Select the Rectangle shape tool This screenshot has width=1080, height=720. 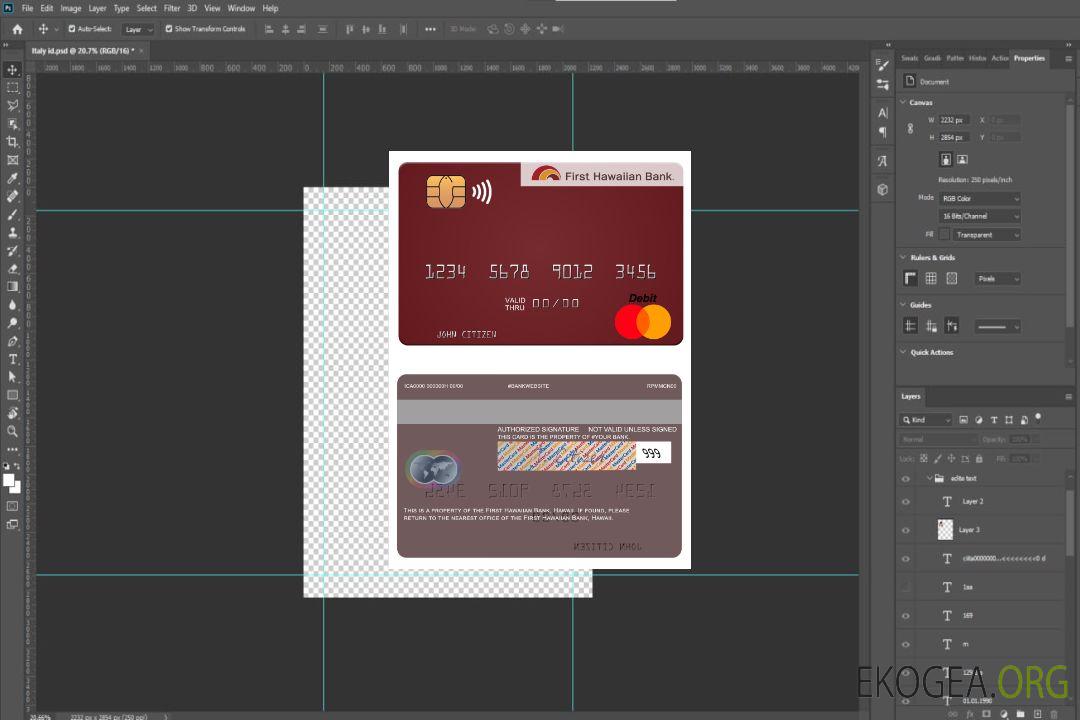click(12, 395)
